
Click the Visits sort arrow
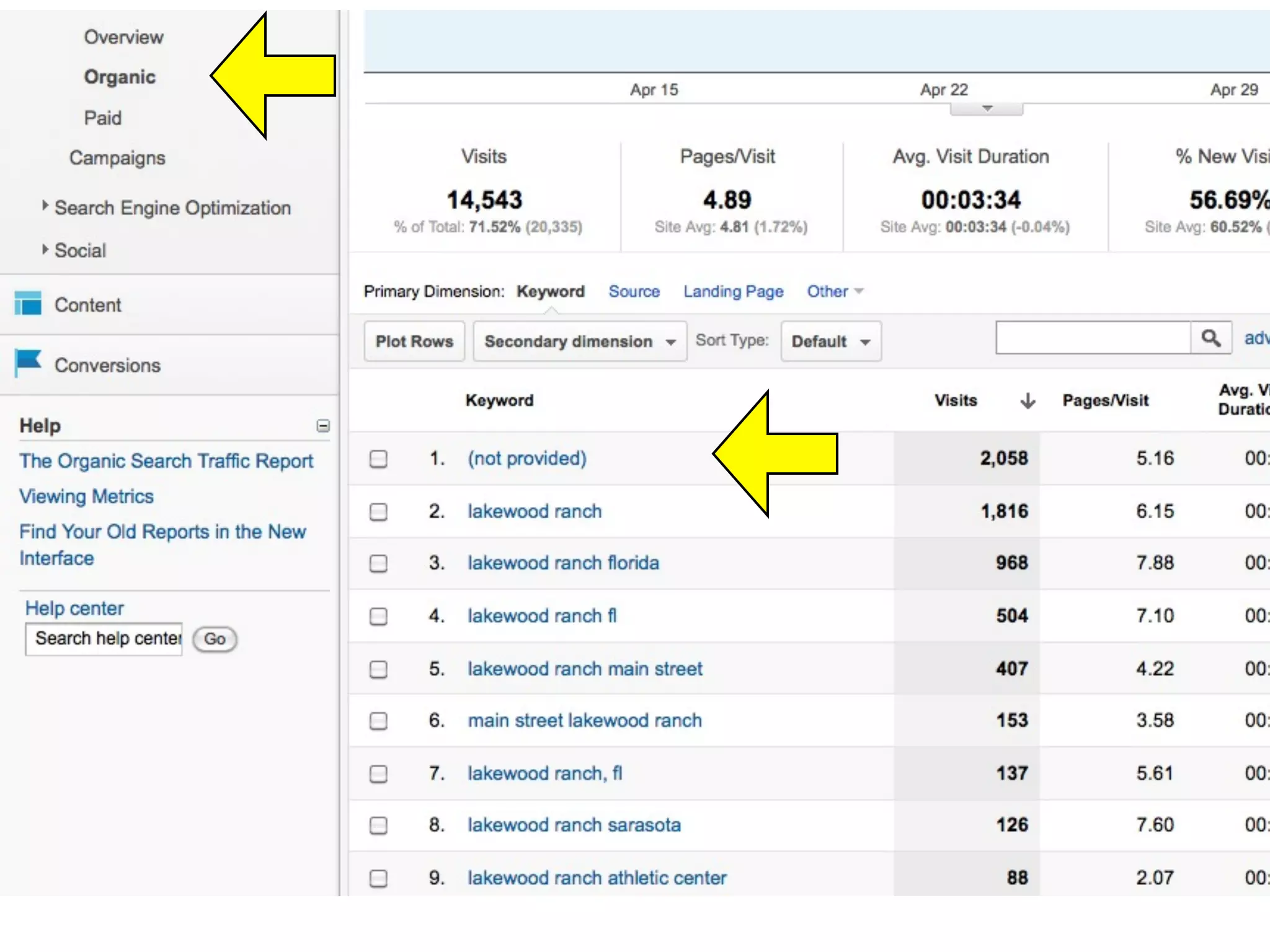pyautogui.click(x=1028, y=401)
